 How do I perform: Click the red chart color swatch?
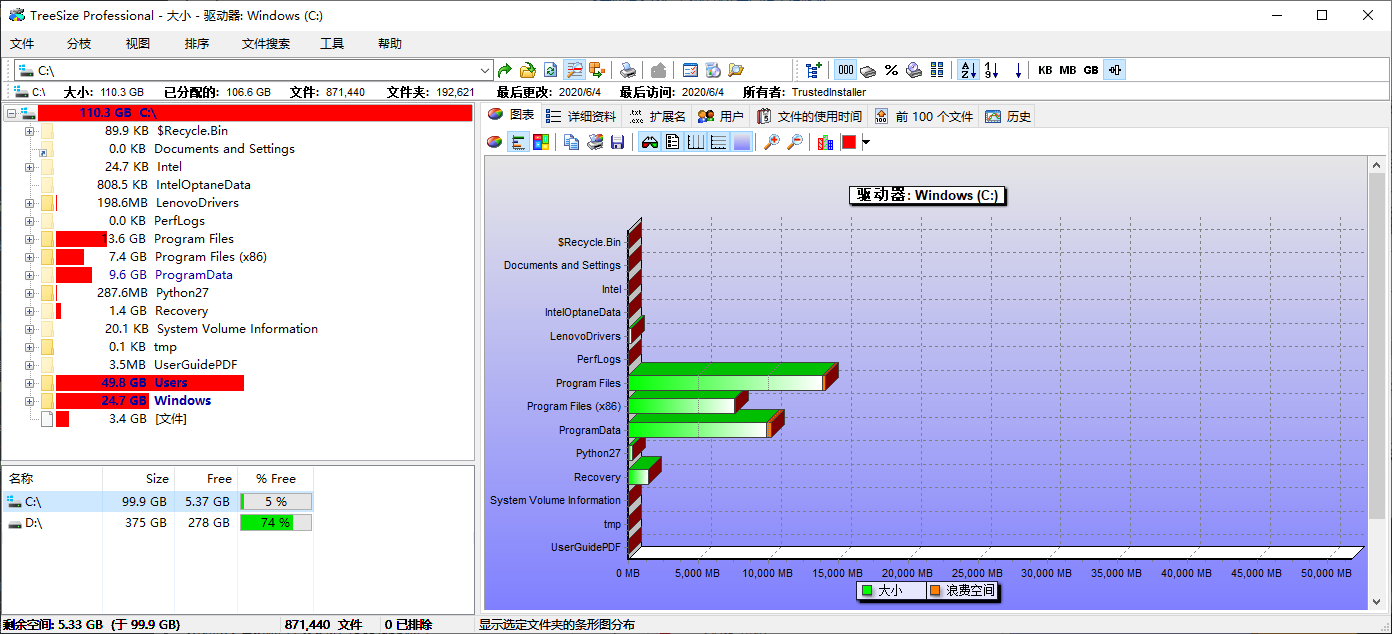(x=849, y=142)
